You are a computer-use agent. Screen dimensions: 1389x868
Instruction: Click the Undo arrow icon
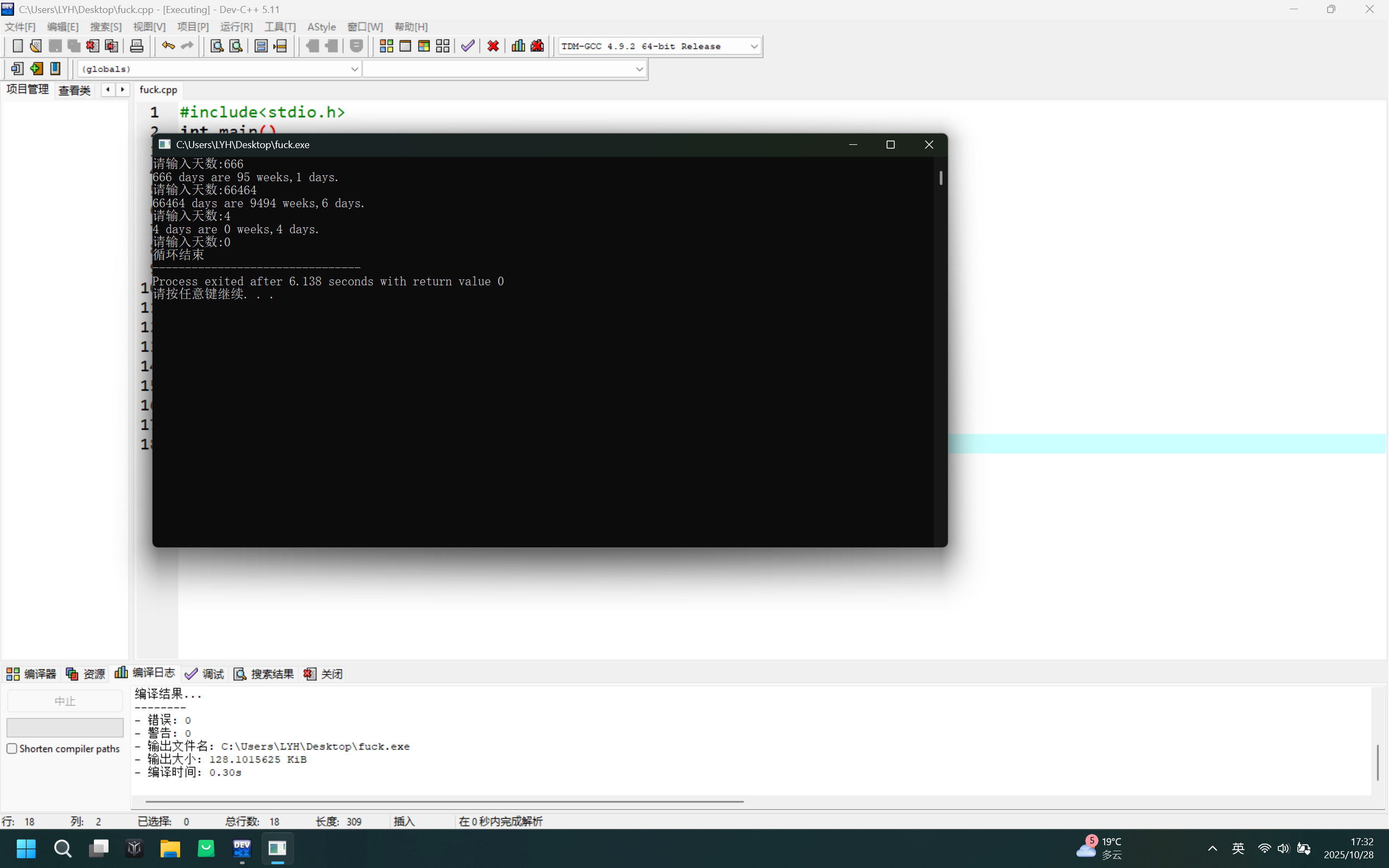(x=168, y=46)
